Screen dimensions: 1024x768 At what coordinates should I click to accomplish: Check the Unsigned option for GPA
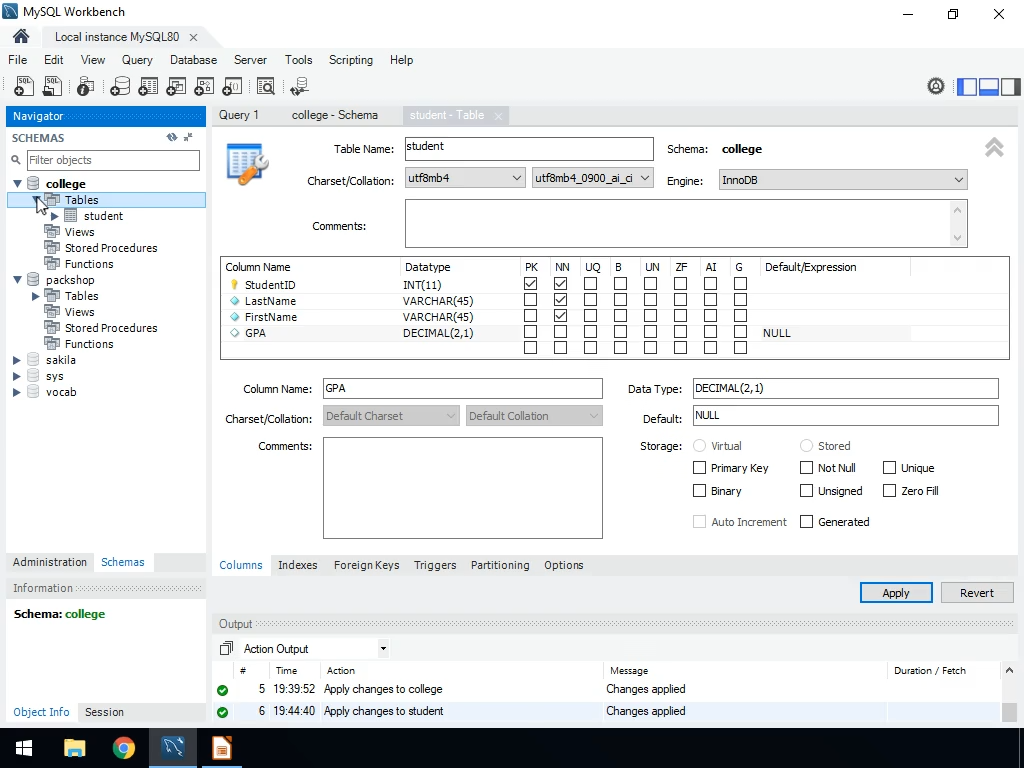[807, 491]
